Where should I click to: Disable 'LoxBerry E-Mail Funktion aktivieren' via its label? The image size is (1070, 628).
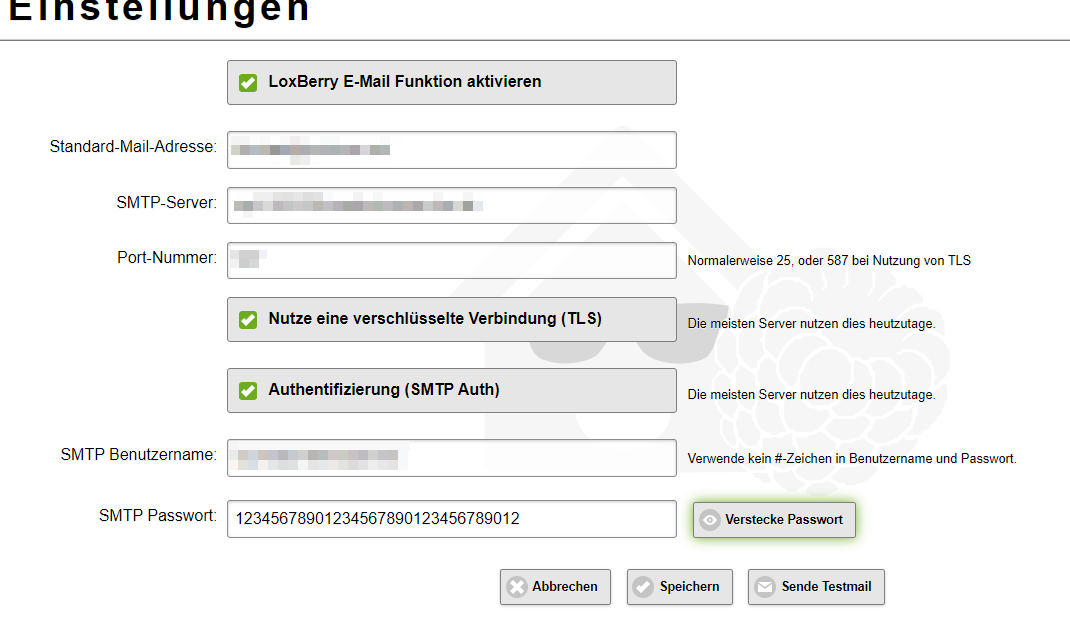coord(405,82)
